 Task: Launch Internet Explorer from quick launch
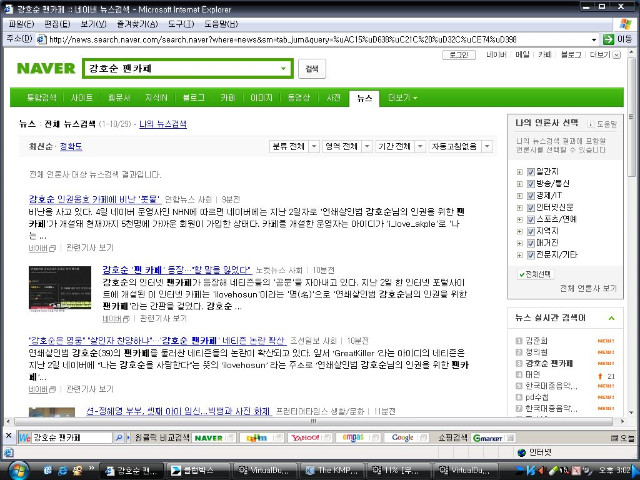[x=62, y=471]
